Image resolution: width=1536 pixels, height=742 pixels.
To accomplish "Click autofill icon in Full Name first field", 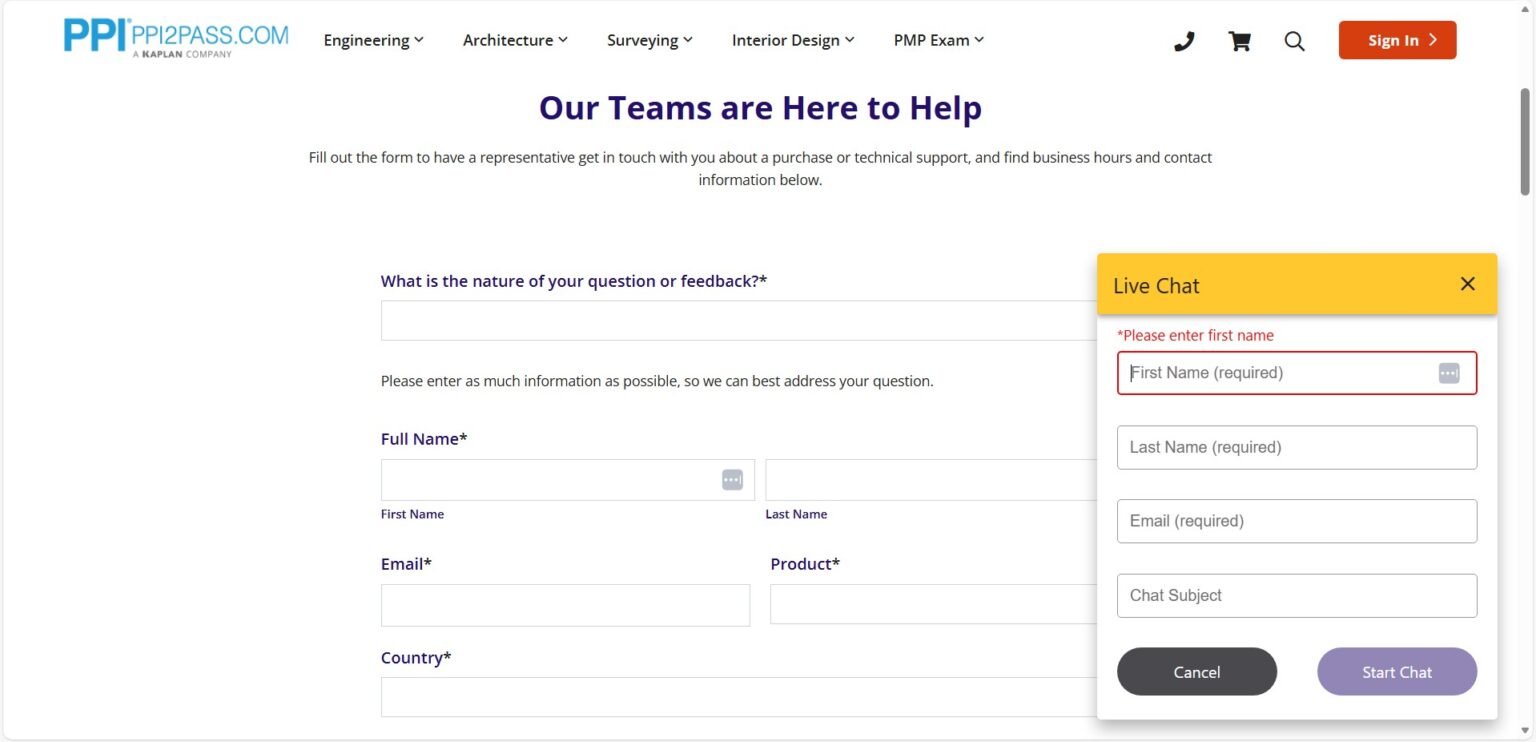I will pos(732,480).
